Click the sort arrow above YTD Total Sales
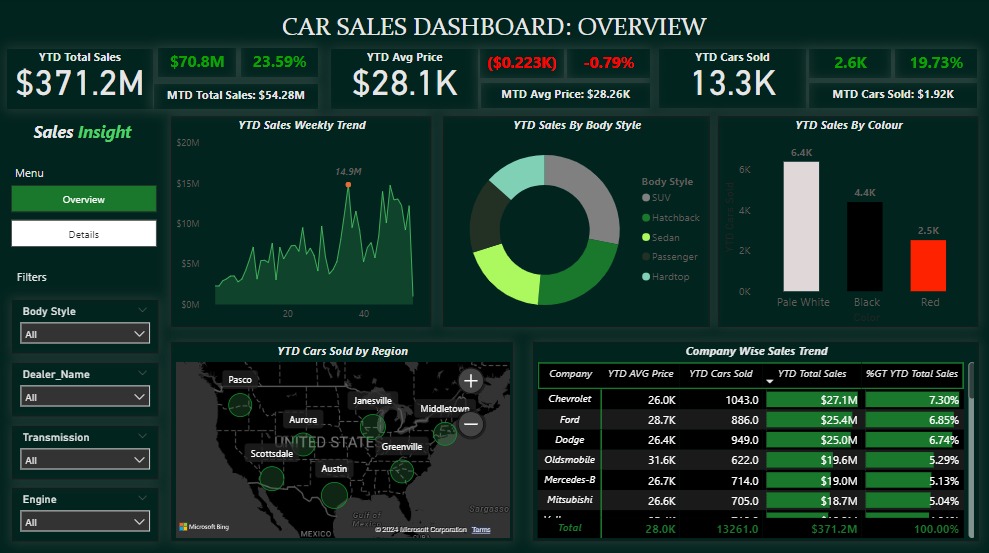 coord(770,381)
